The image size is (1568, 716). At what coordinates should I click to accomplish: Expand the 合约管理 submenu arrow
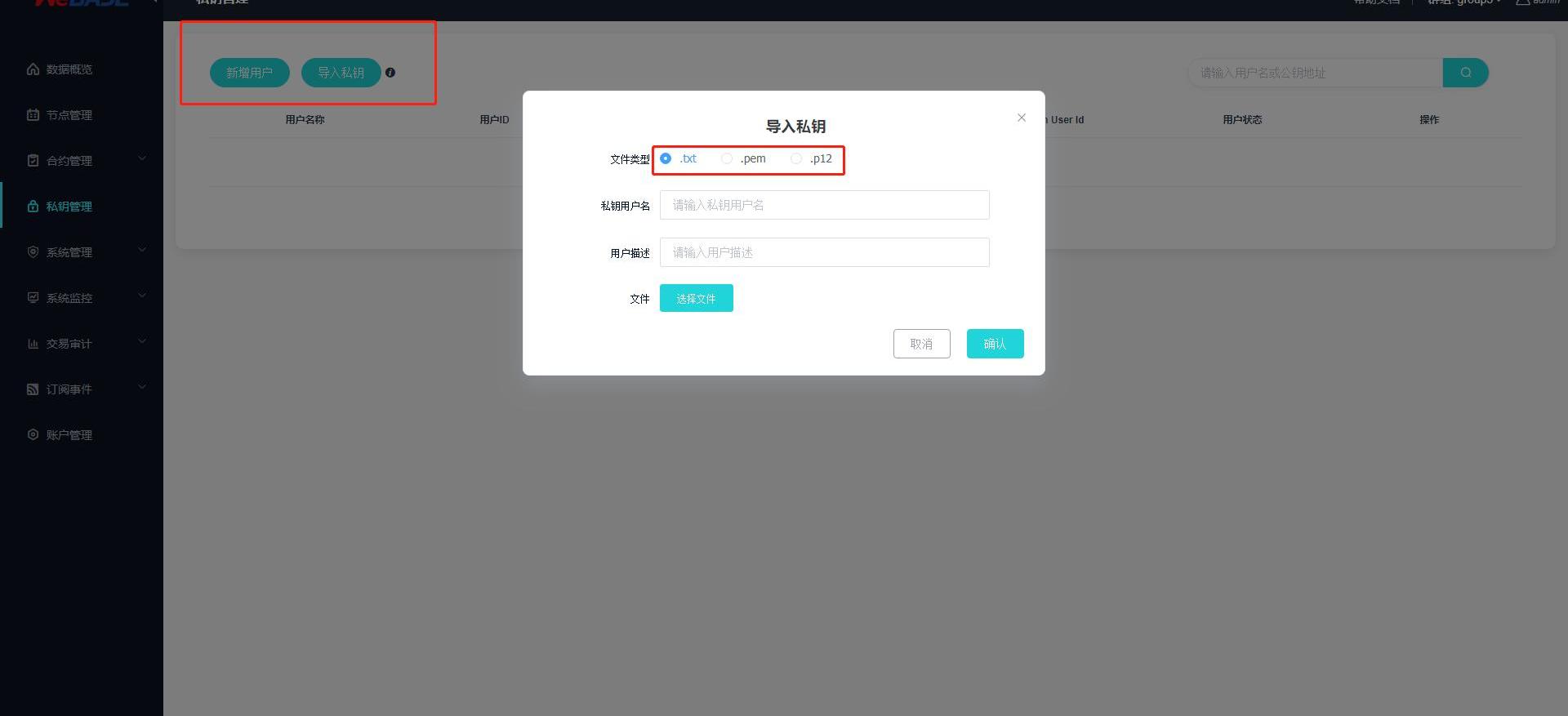142,158
